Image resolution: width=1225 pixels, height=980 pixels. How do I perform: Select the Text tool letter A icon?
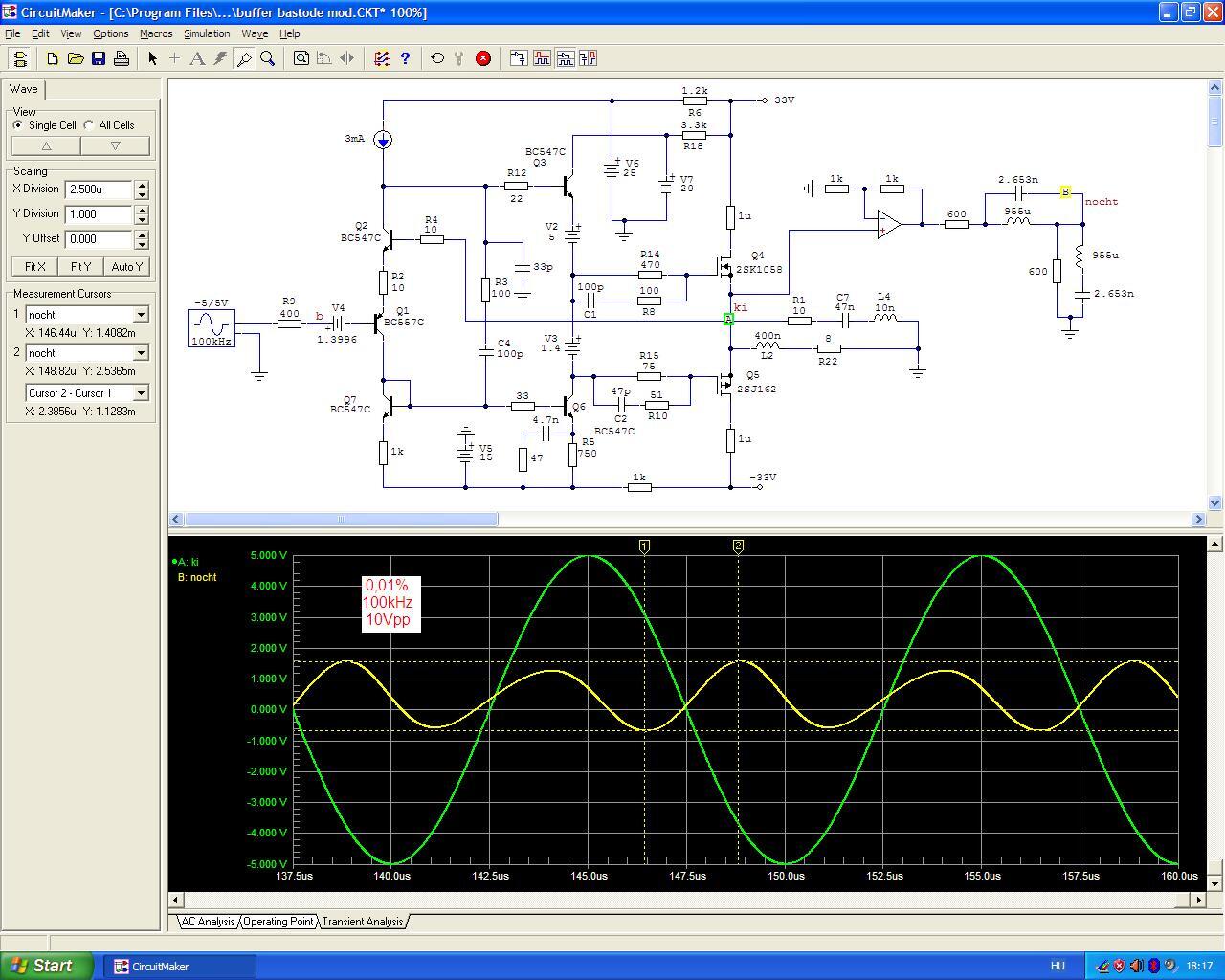click(x=197, y=58)
